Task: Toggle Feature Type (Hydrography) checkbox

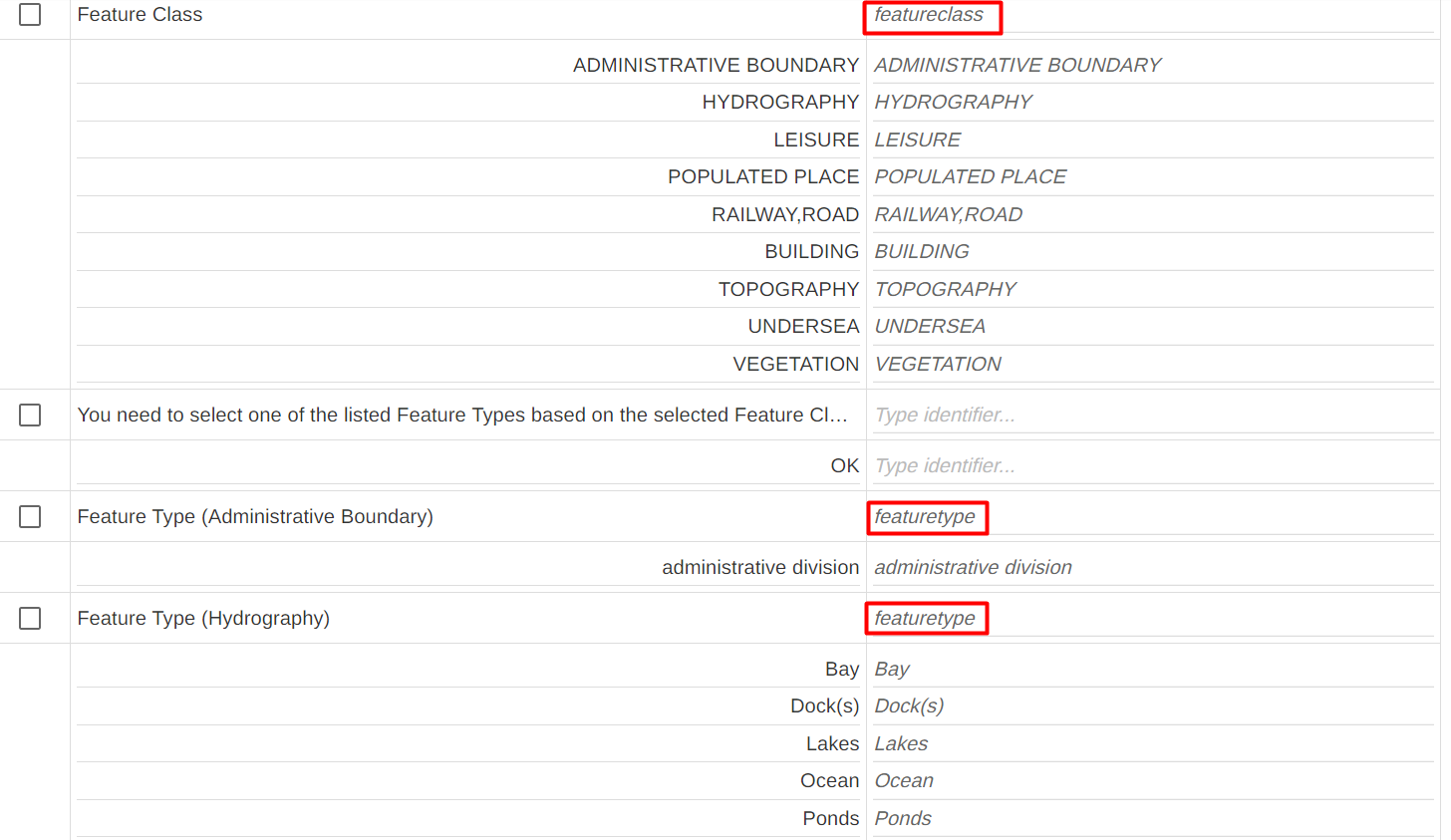Action: pos(30,618)
